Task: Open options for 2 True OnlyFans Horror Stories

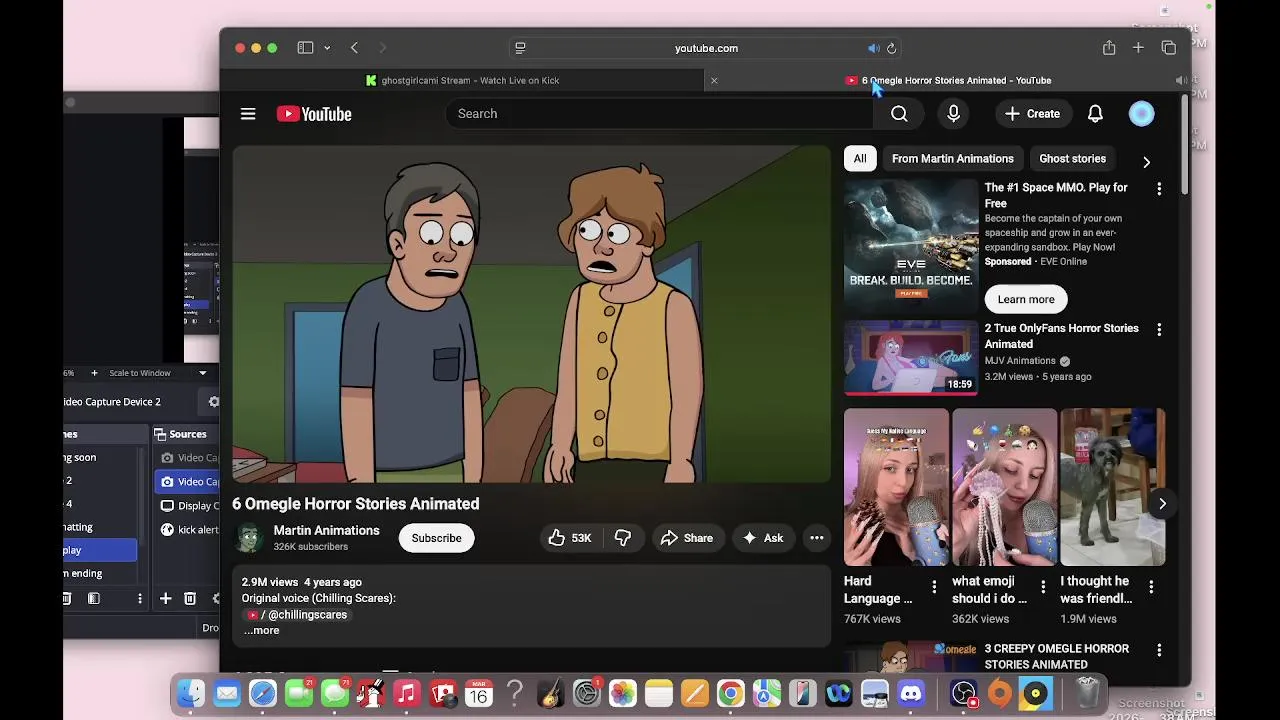Action: 1159,329
